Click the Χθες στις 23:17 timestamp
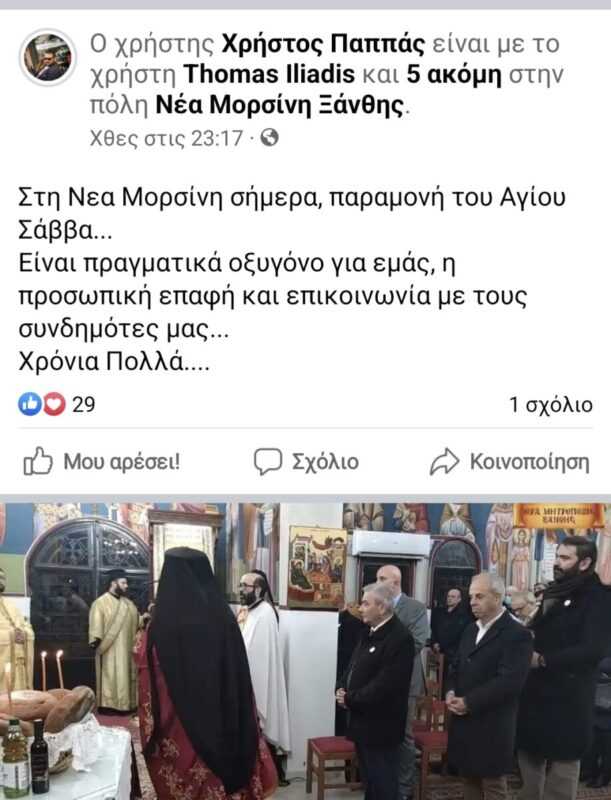 click(166, 138)
